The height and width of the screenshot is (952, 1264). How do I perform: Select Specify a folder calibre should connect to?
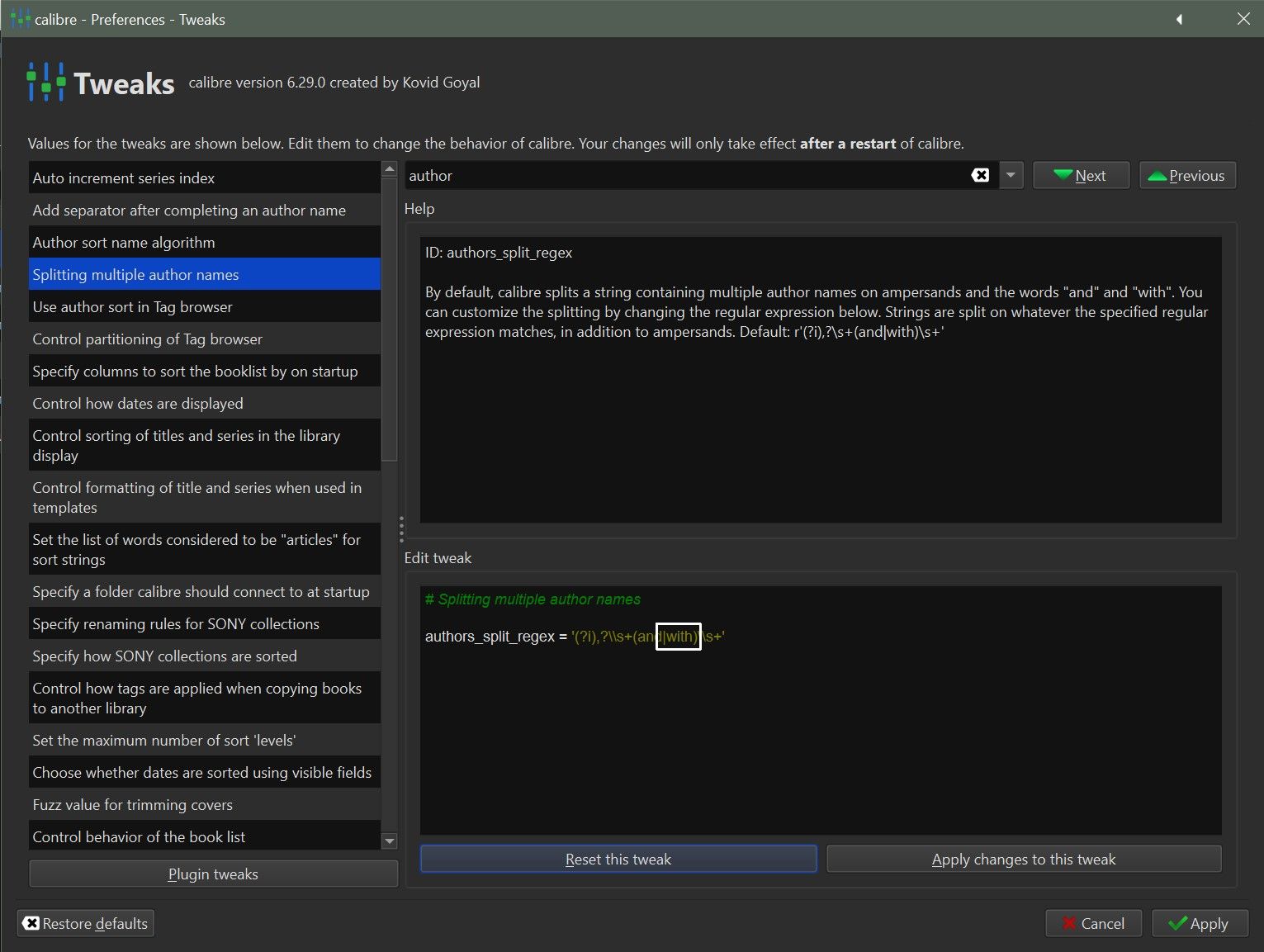[205, 591]
